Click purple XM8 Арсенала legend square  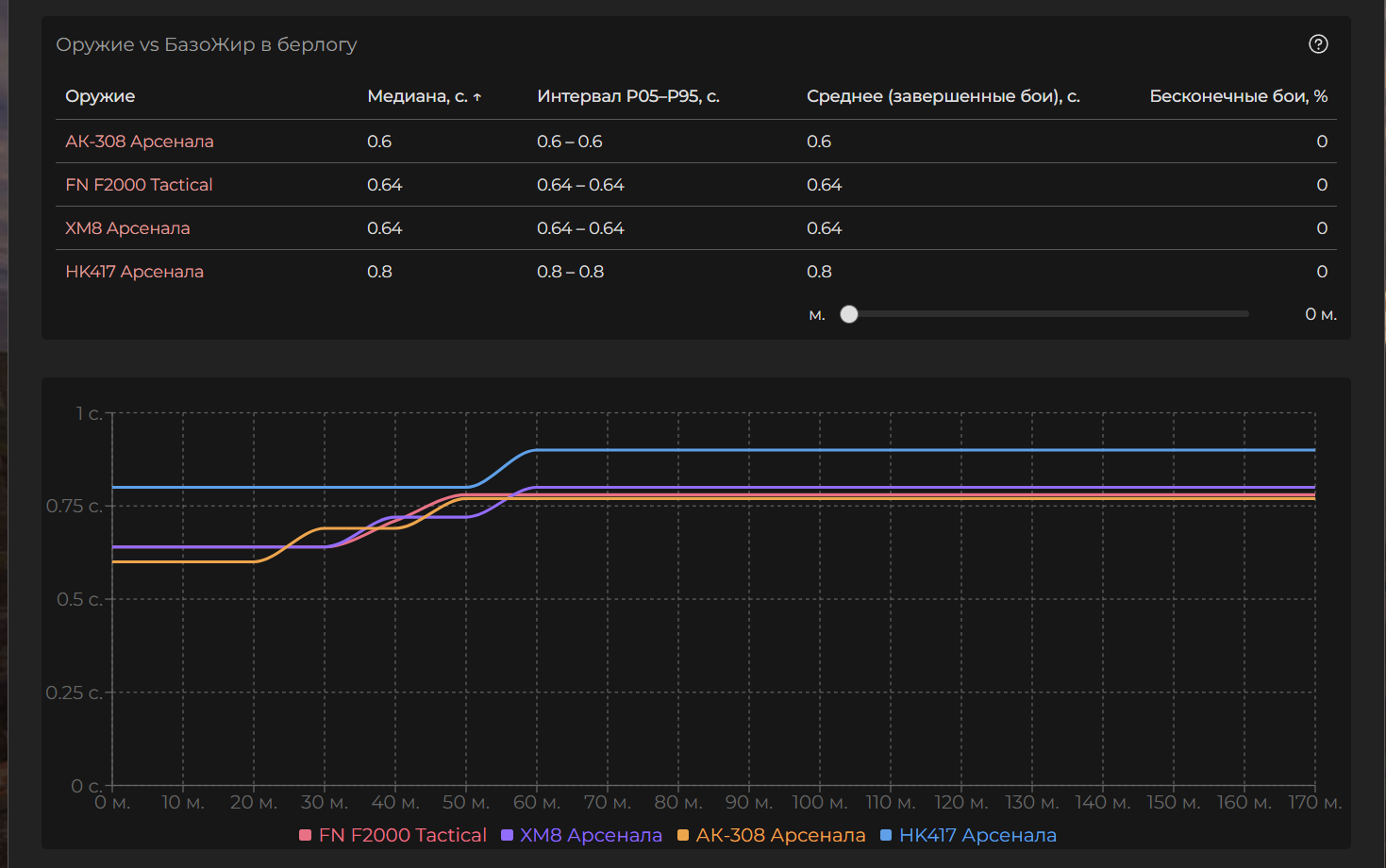click(x=507, y=835)
